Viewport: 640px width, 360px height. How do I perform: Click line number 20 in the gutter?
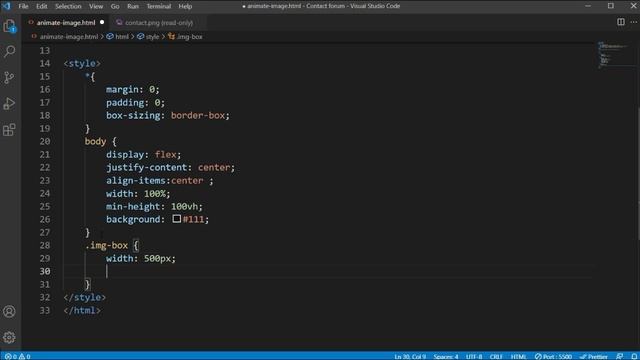(45, 141)
